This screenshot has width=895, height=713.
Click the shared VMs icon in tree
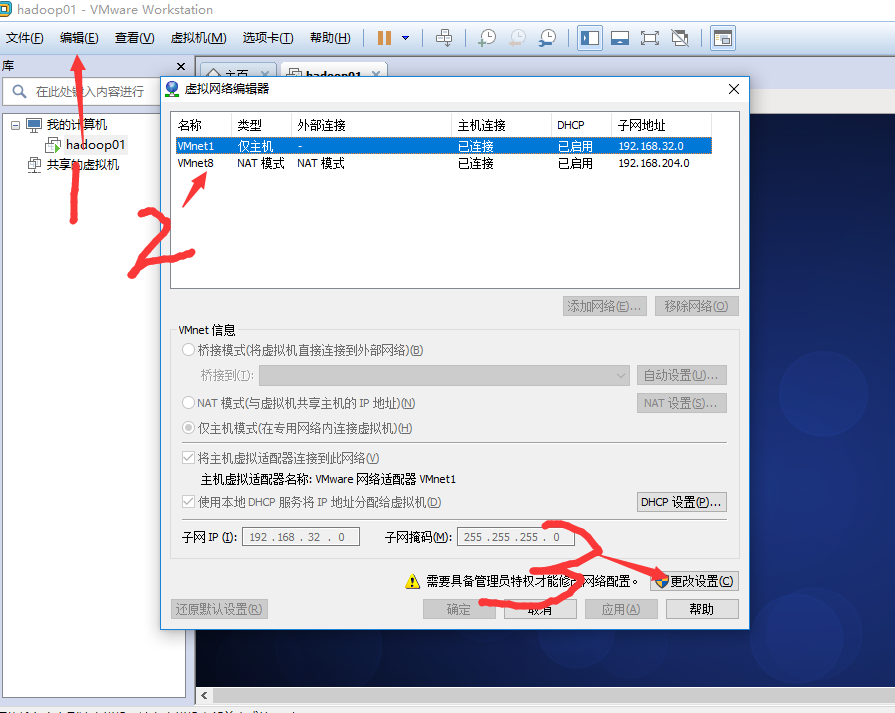pyautogui.click(x=34, y=165)
